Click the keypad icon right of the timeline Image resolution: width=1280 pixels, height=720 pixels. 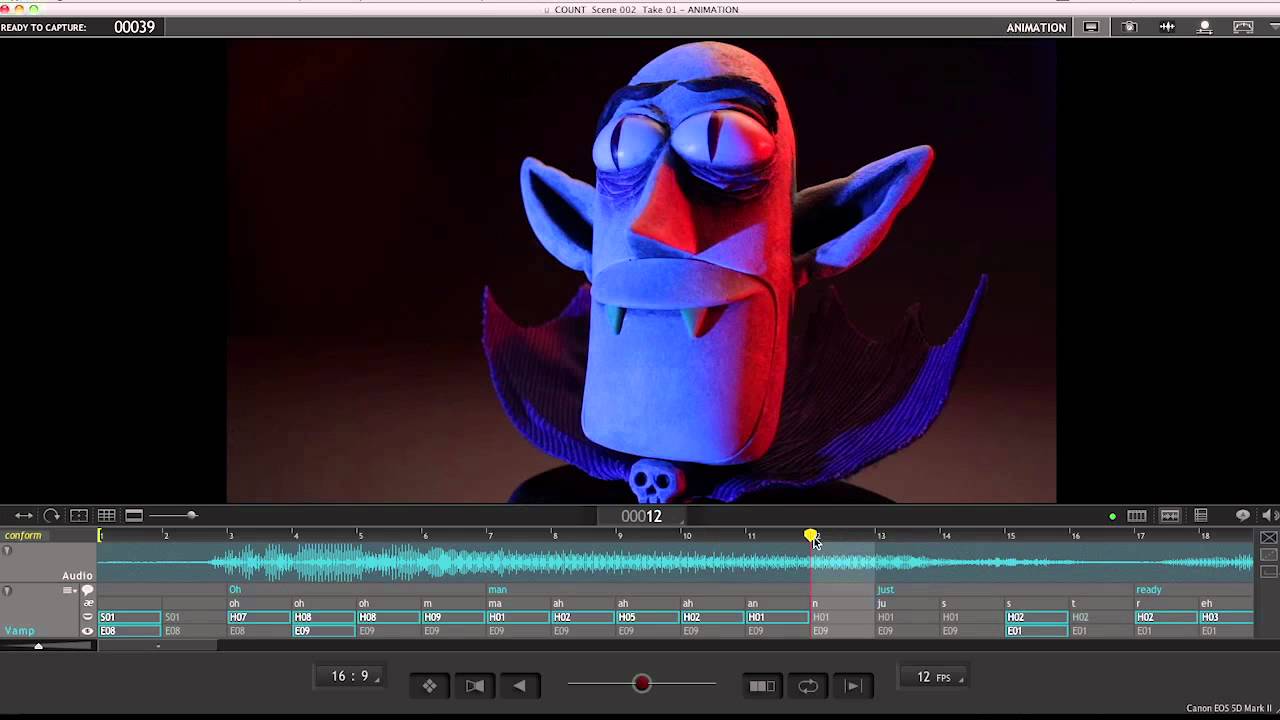tap(1137, 515)
